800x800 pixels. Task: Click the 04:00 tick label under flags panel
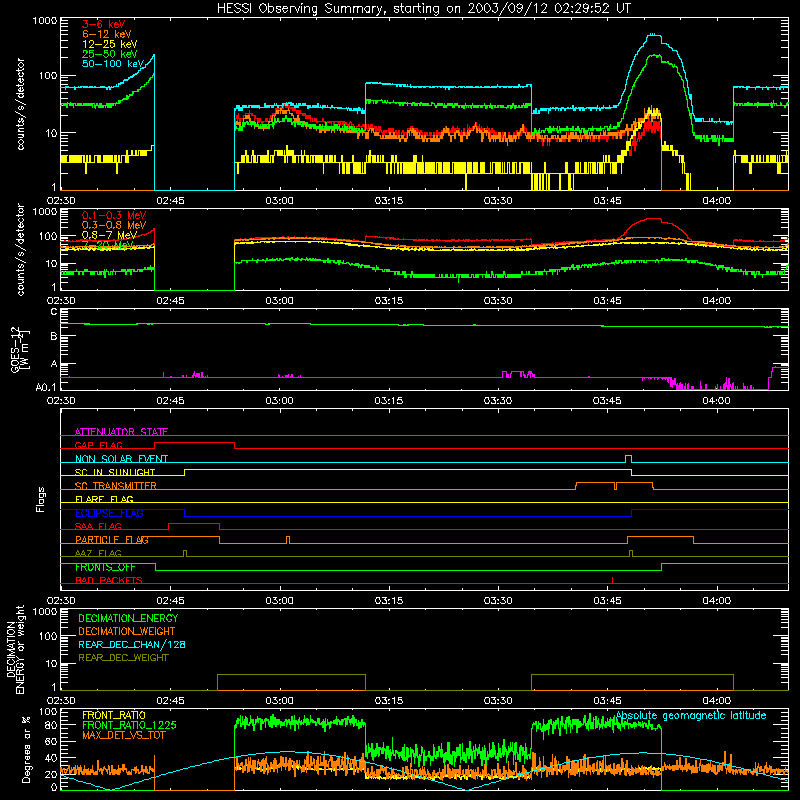[x=716, y=601]
